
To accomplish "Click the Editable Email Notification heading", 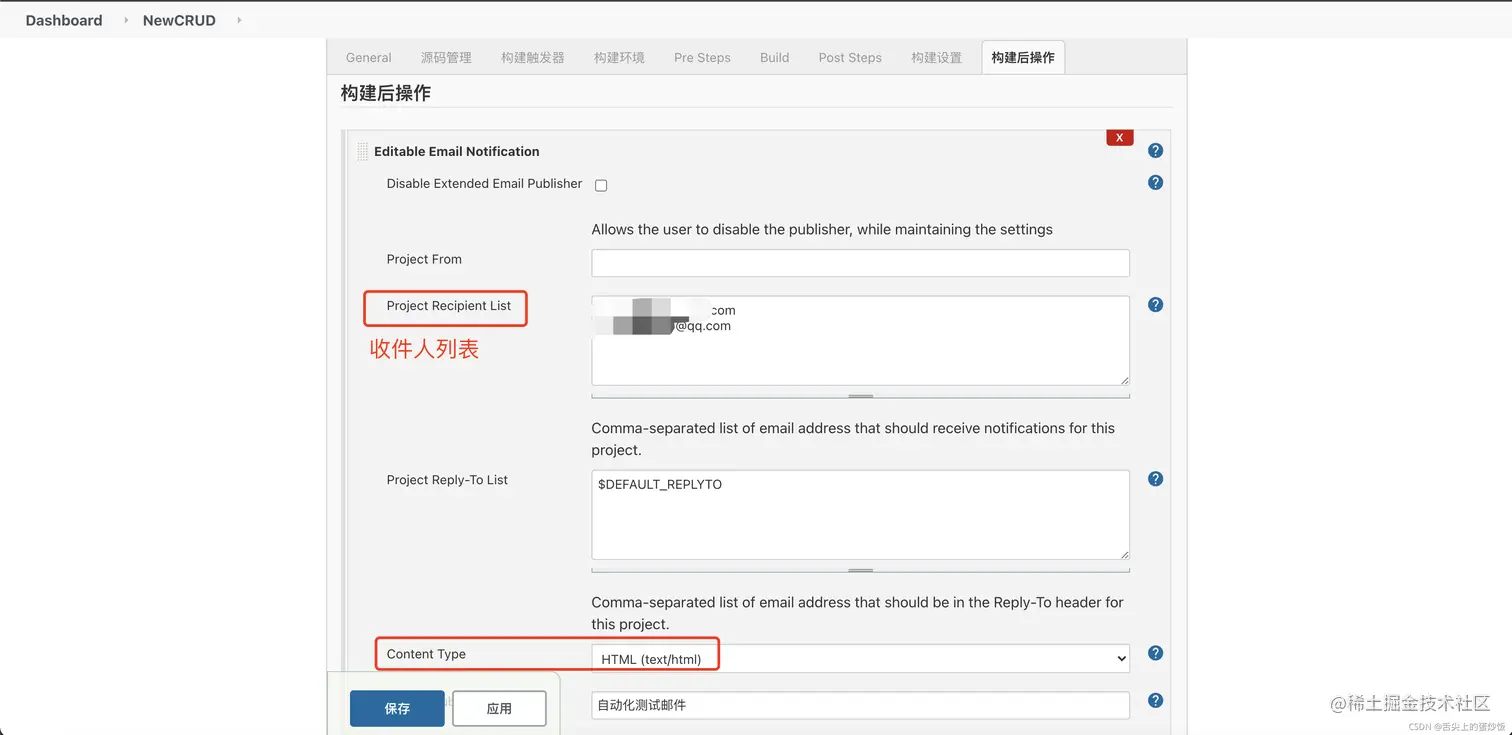I will click(x=456, y=152).
